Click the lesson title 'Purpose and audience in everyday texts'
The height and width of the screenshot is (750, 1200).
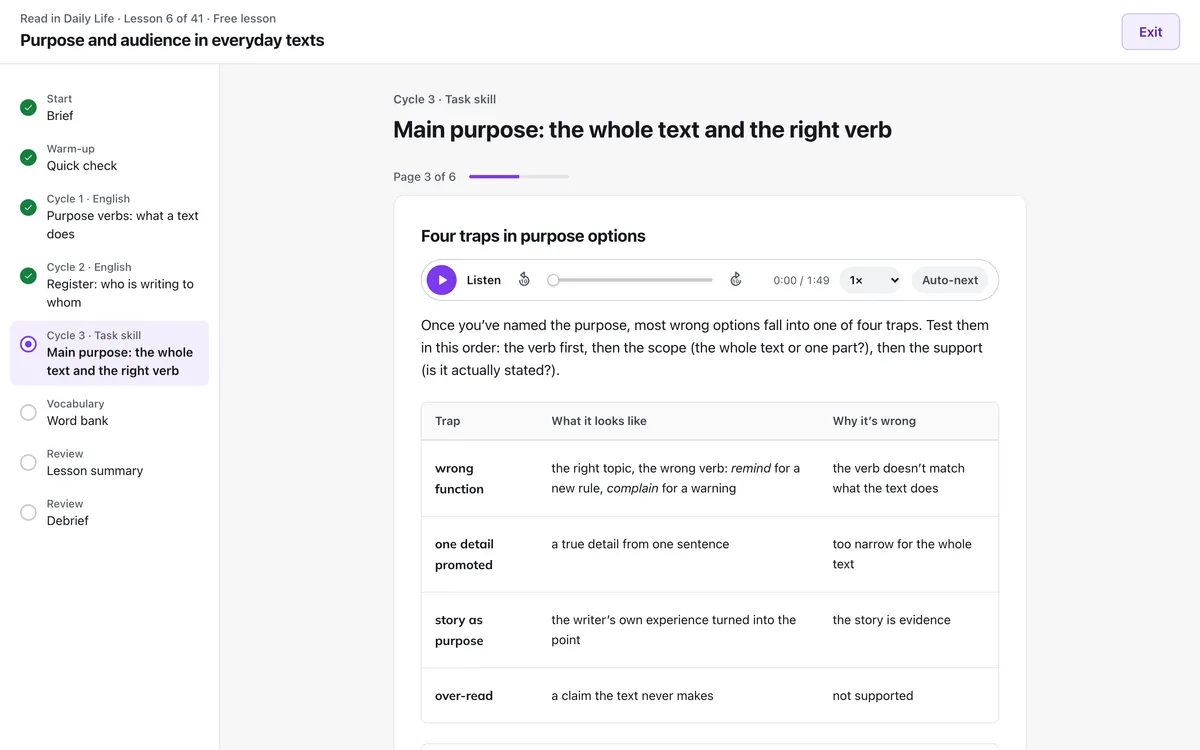[172, 41]
